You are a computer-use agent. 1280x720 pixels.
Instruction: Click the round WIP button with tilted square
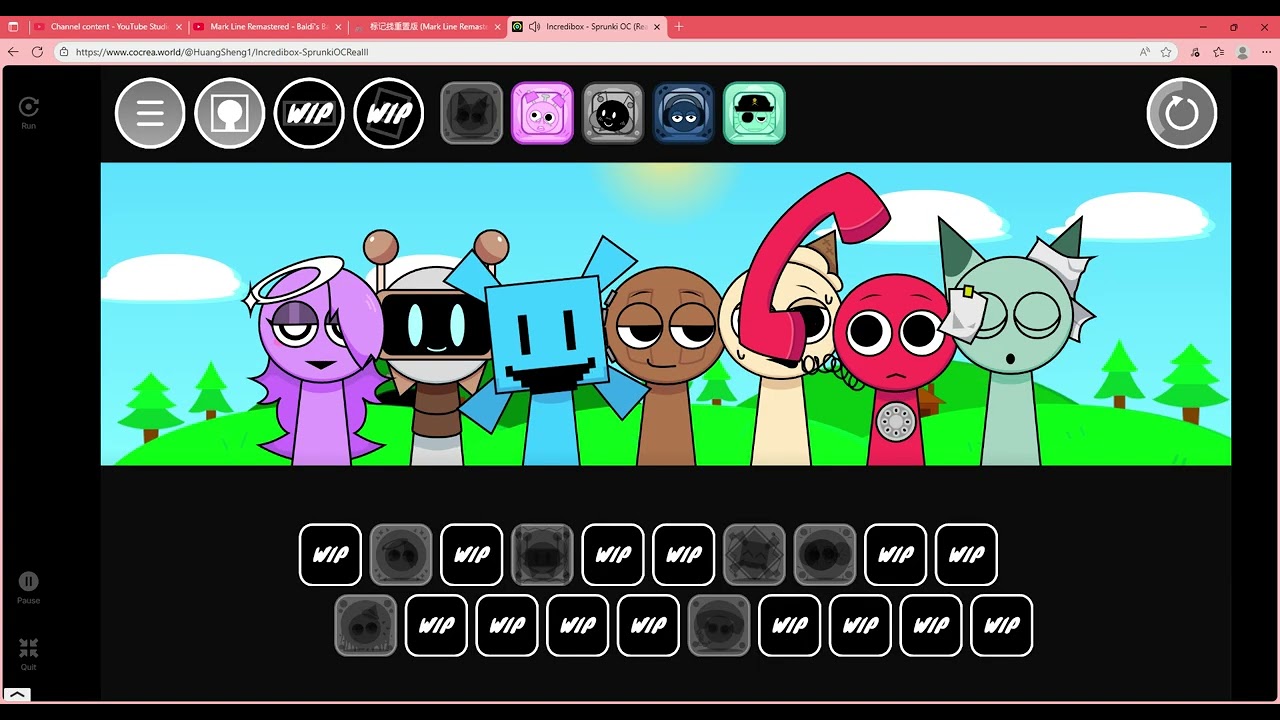(x=389, y=113)
